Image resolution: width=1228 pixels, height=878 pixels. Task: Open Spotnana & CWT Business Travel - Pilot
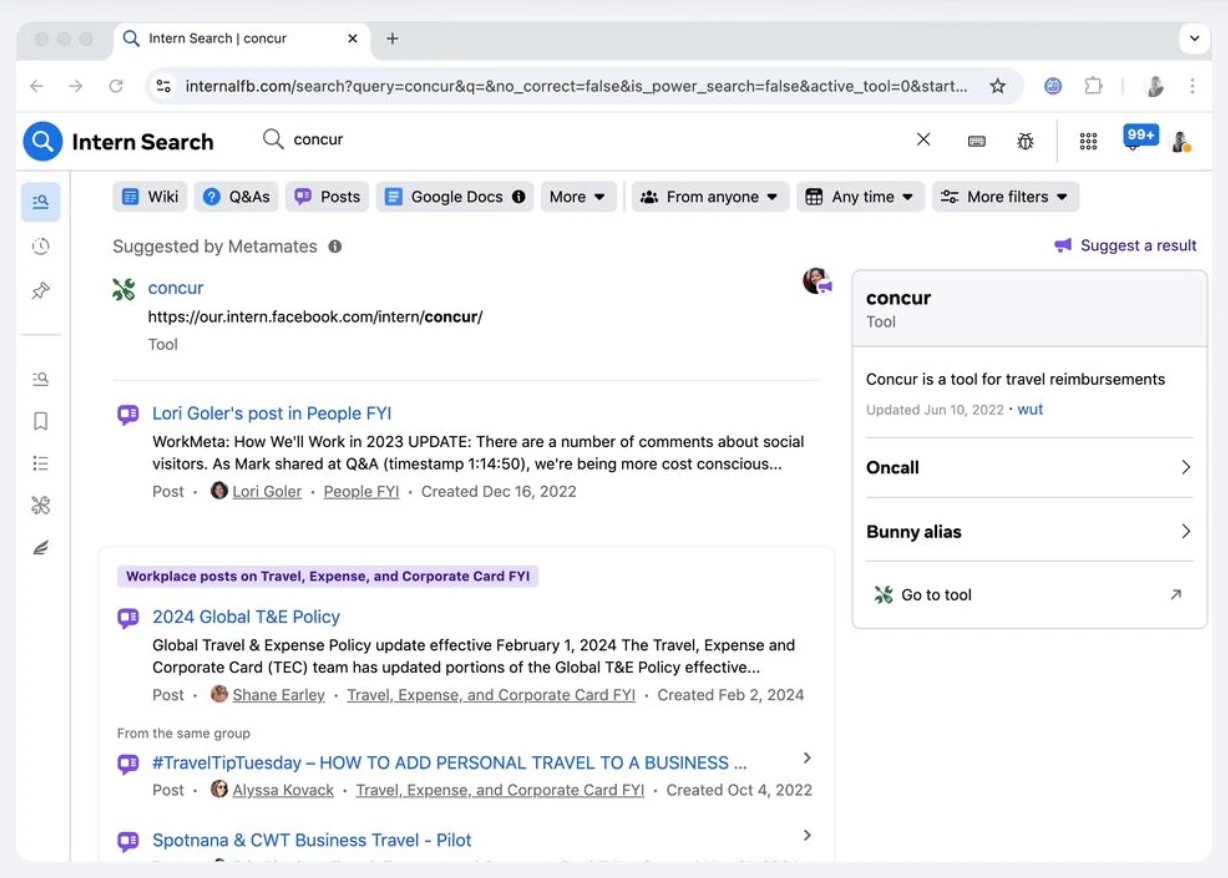pos(312,840)
